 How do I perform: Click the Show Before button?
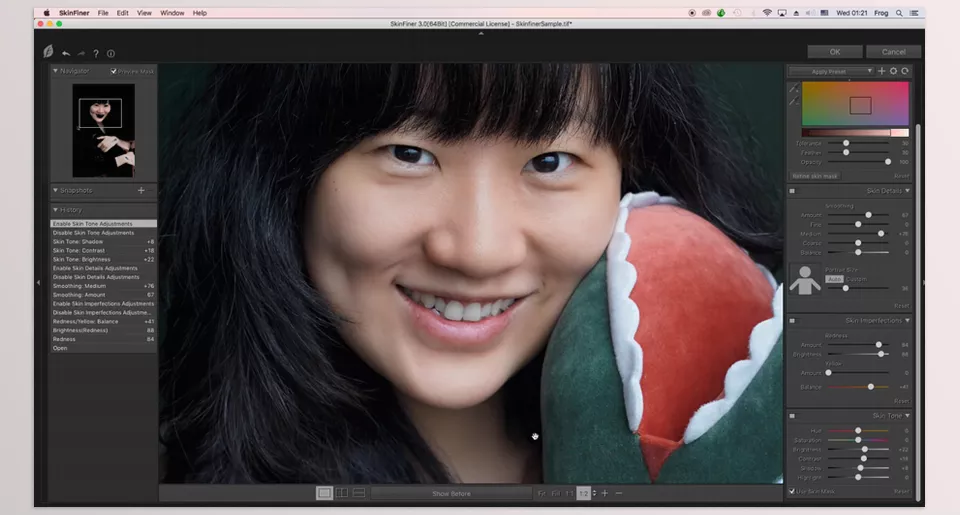coord(451,493)
